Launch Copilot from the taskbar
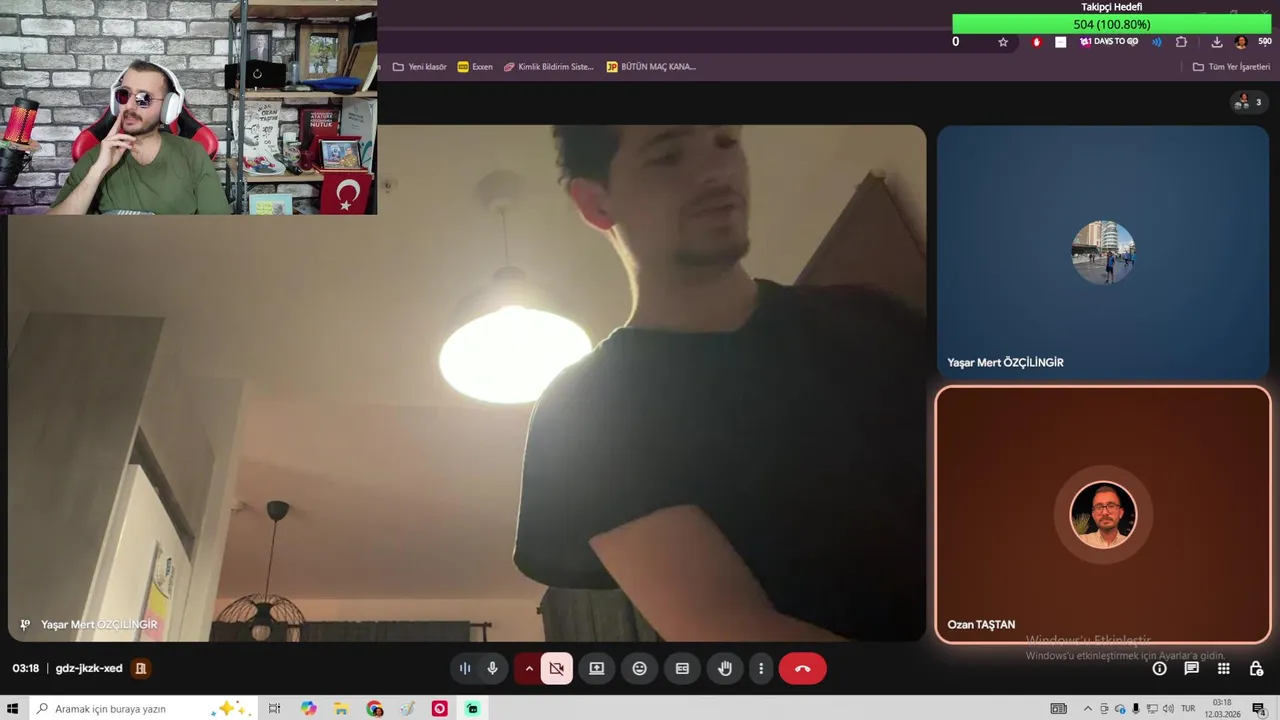Viewport: 1280px width, 720px height. [x=308, y=709]
